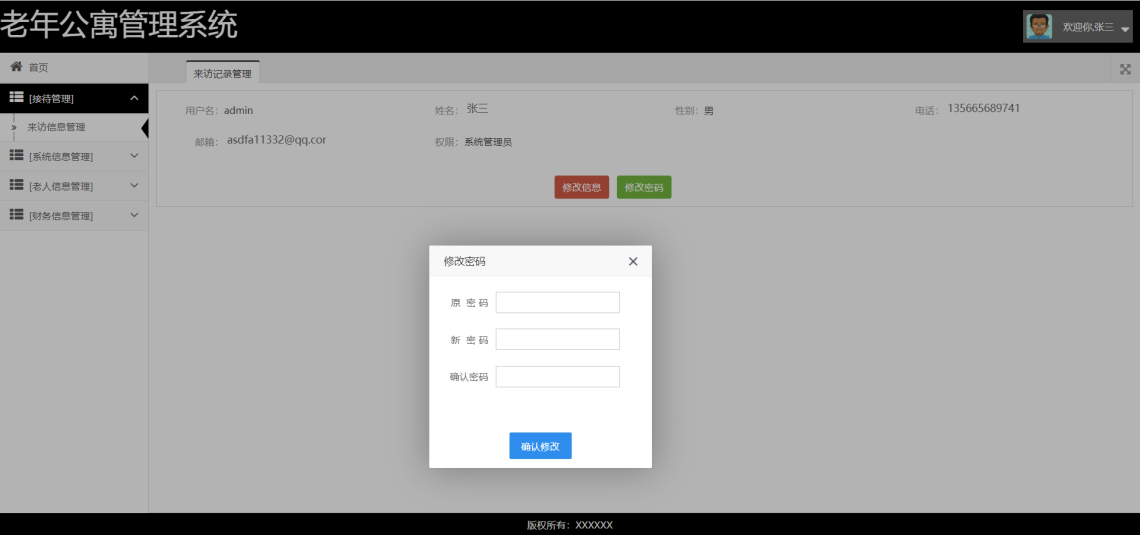Go to 首页 in the sidebar
The height and width of the screenshot is (535, 1140).
pyautogui.click(x=74, y=68)
